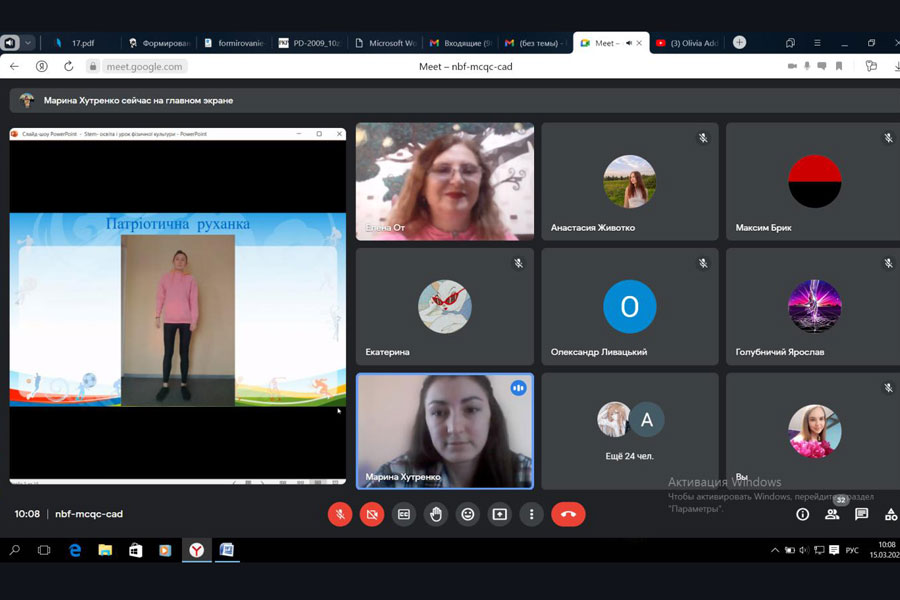Viewport: 900px width, 600px height.
Task: Open the activities icon in Meet
Action: (x=890, y=514)
